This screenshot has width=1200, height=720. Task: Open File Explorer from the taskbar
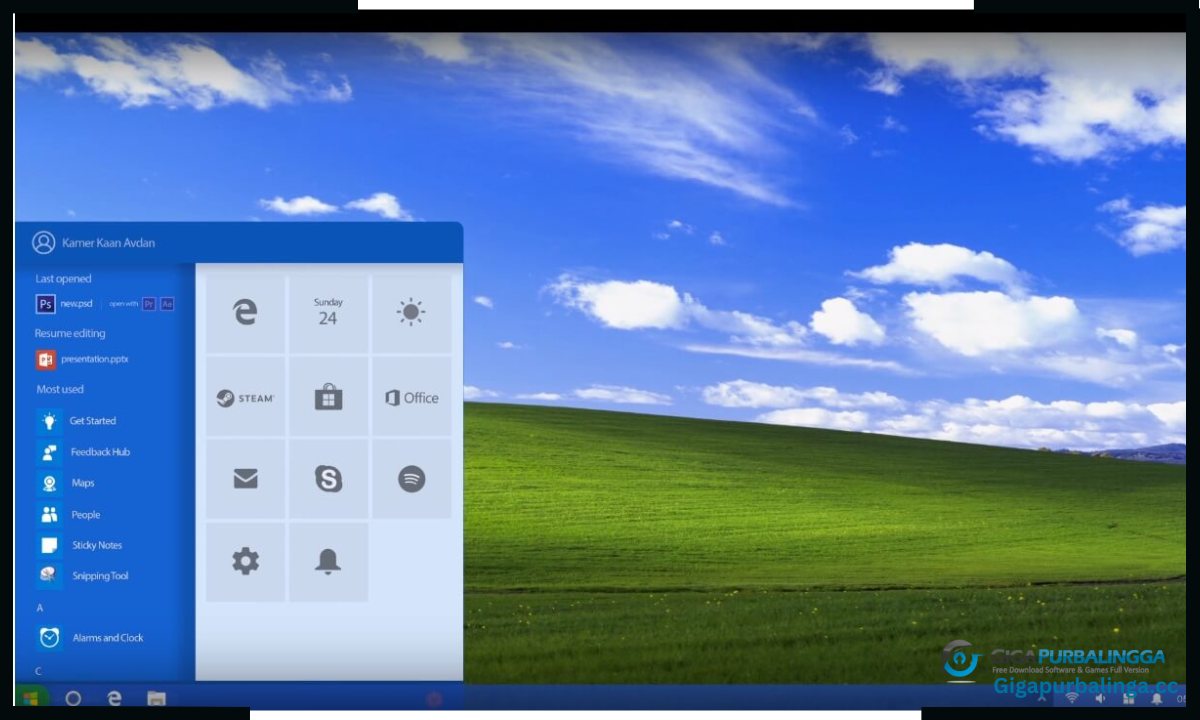click(156, 698)
